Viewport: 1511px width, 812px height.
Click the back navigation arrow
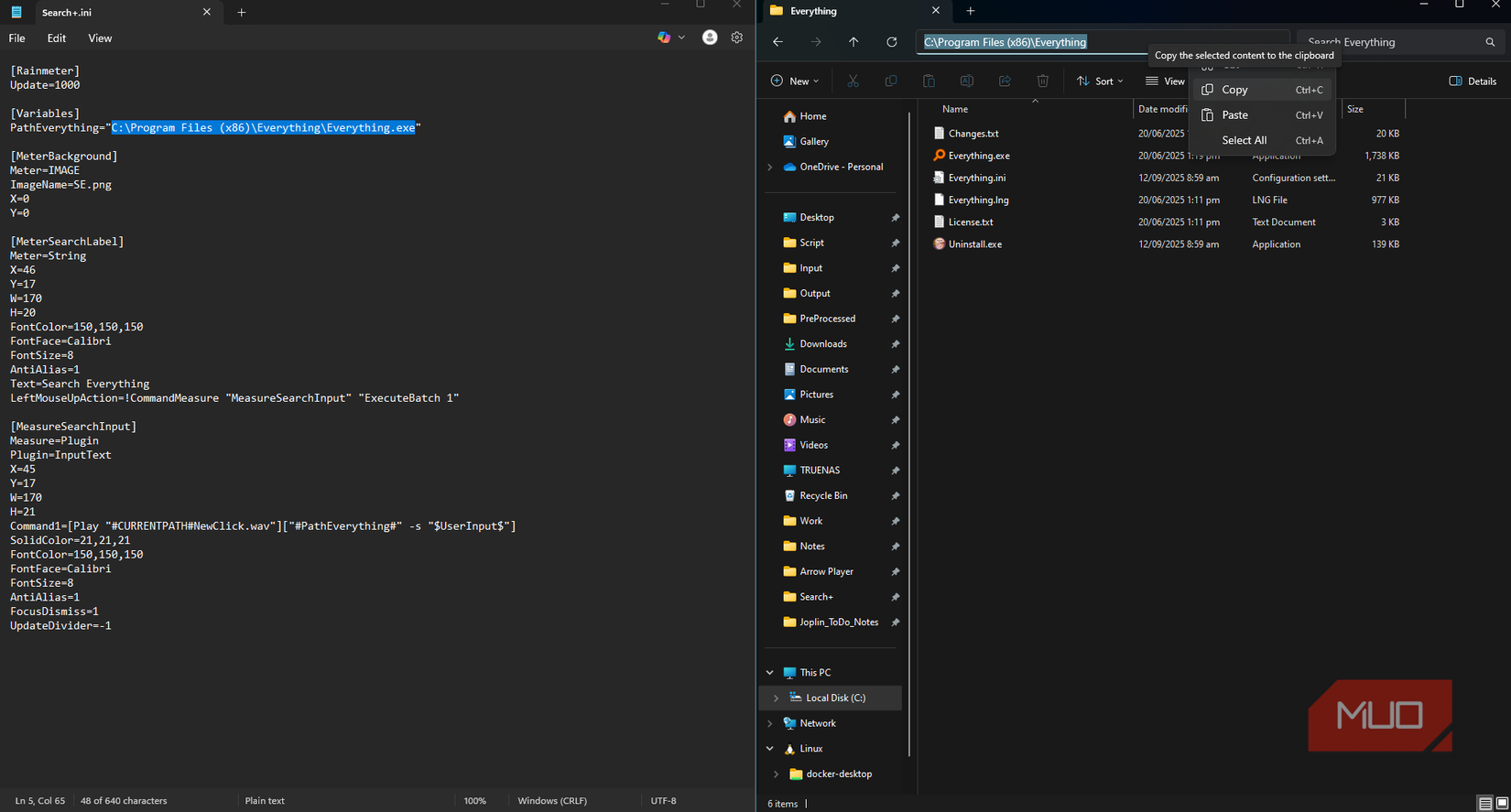coord(777,42)
